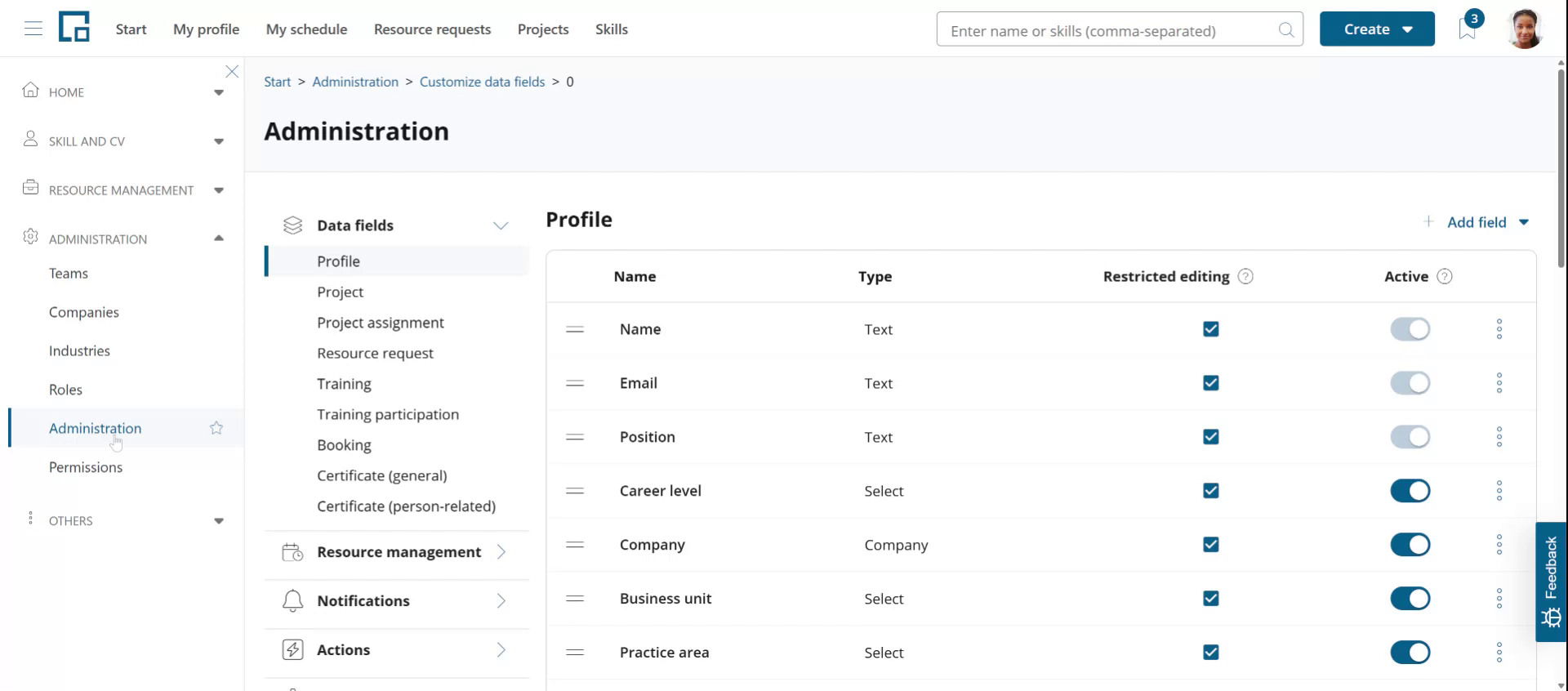This screenshot has width=1568, height=691.
Task: Toggle Restricted editing checkbox for Name
Action: 1211,329
